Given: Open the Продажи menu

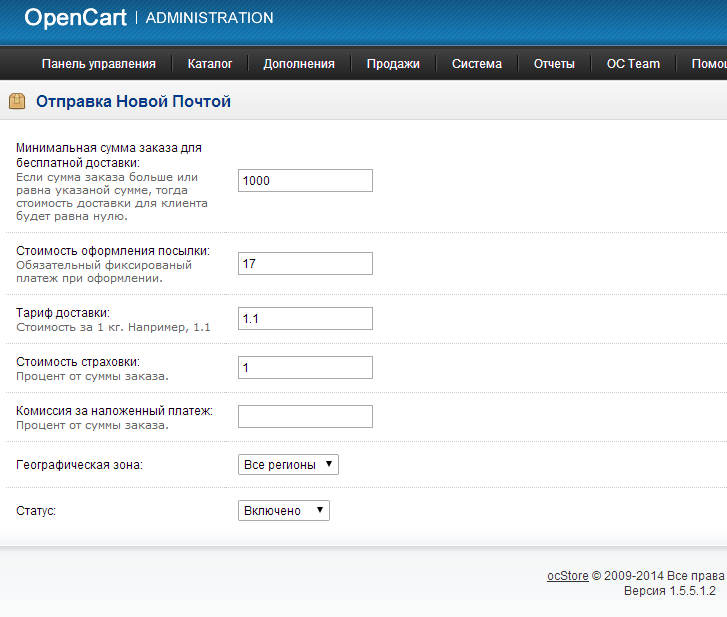Looking at the screenshot, I should pos(393,64).
